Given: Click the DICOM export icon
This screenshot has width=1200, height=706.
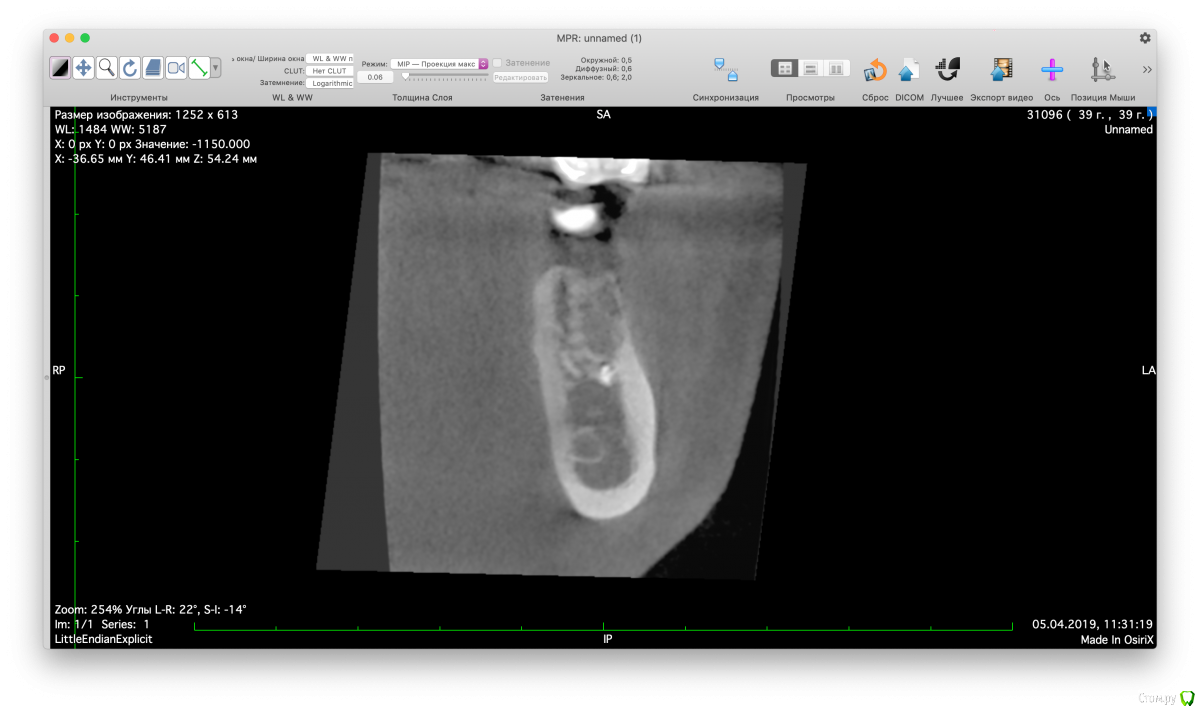Looking at the screenshot, I should (908, 70).
